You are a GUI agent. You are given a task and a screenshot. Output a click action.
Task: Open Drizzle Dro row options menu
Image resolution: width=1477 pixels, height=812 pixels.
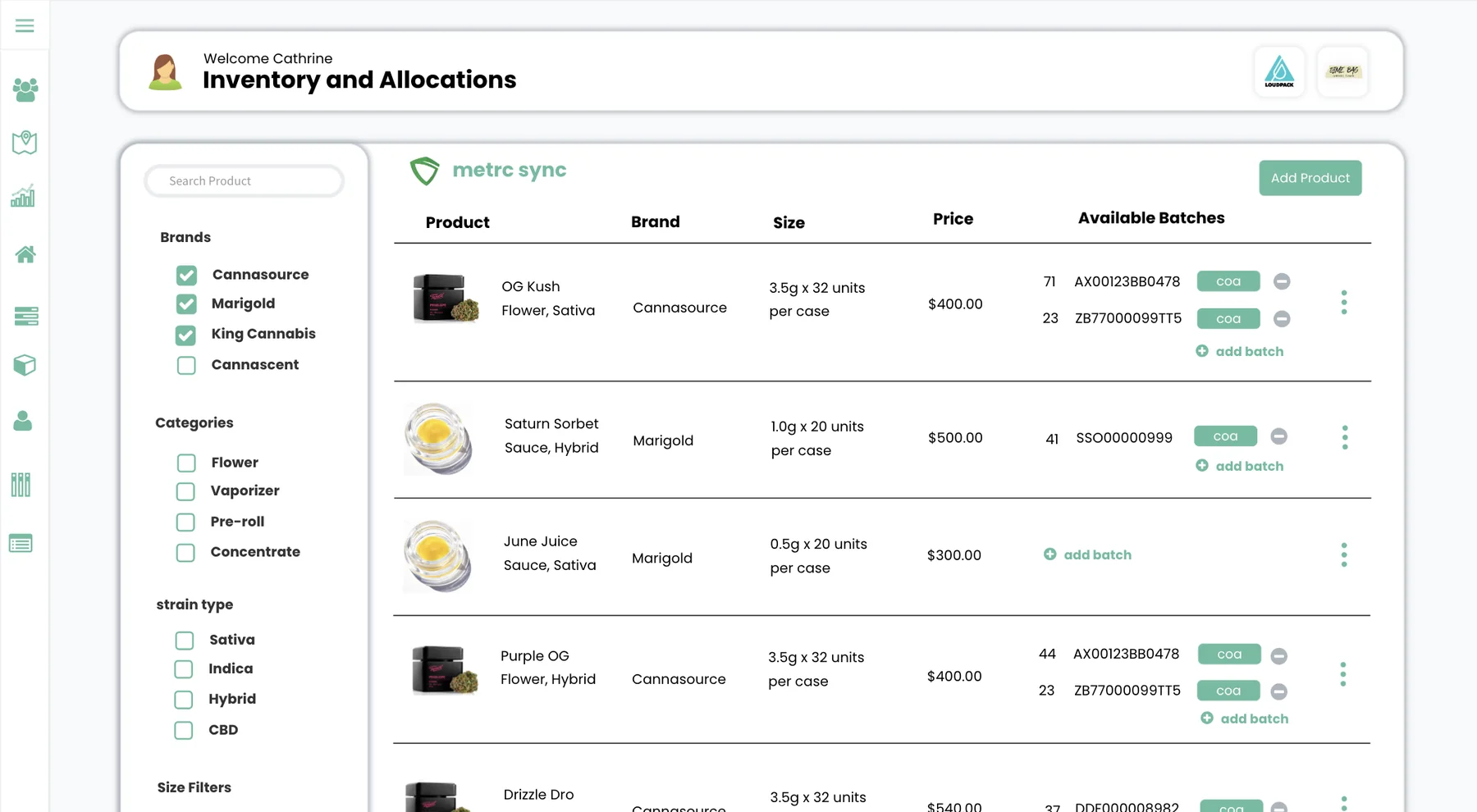(1344, 804)
